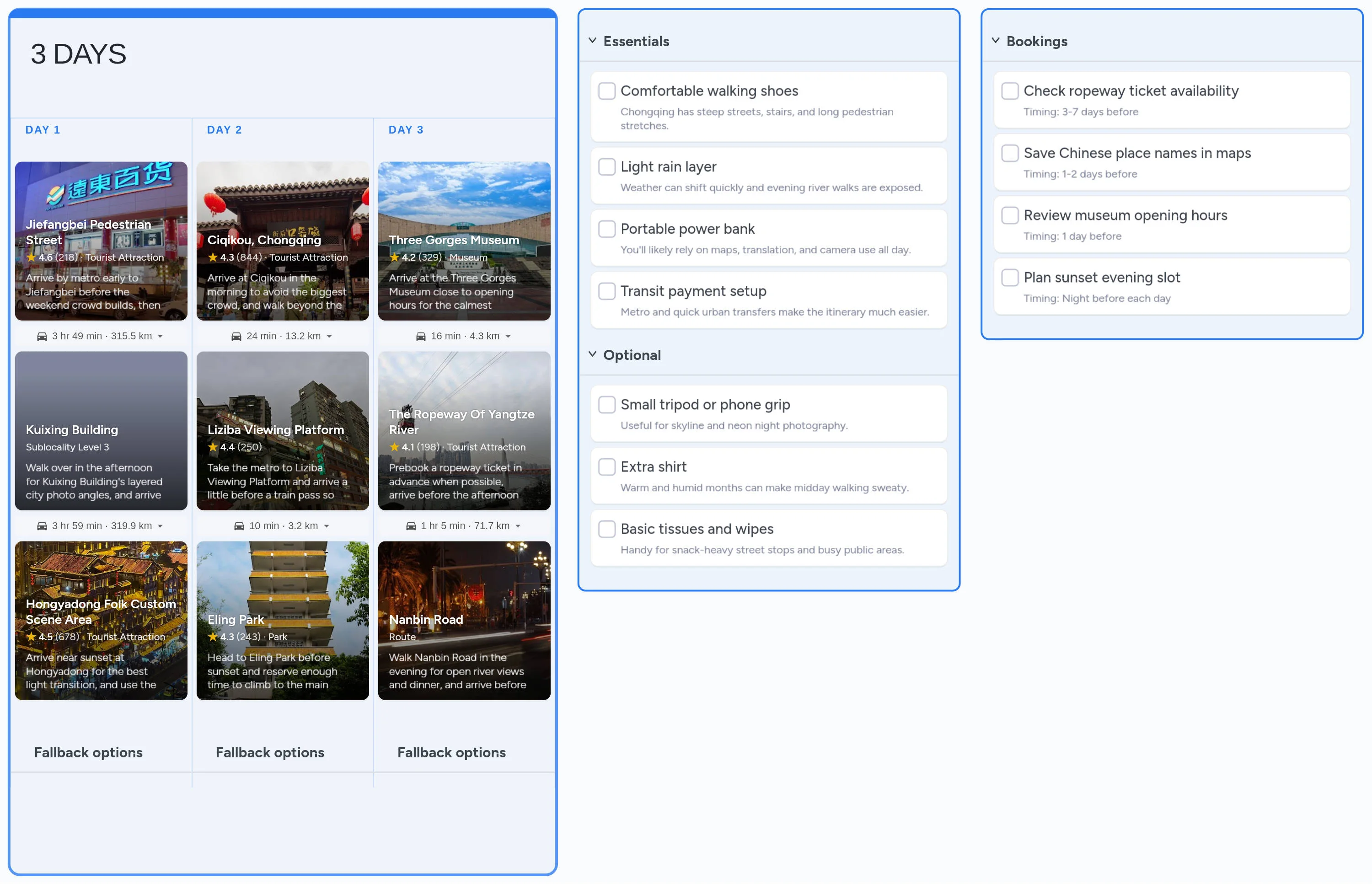The height and width of the screenshot is (884, 1372).
Task: Click star rating icon on Ciqikou card
Action: click(213, 257)
